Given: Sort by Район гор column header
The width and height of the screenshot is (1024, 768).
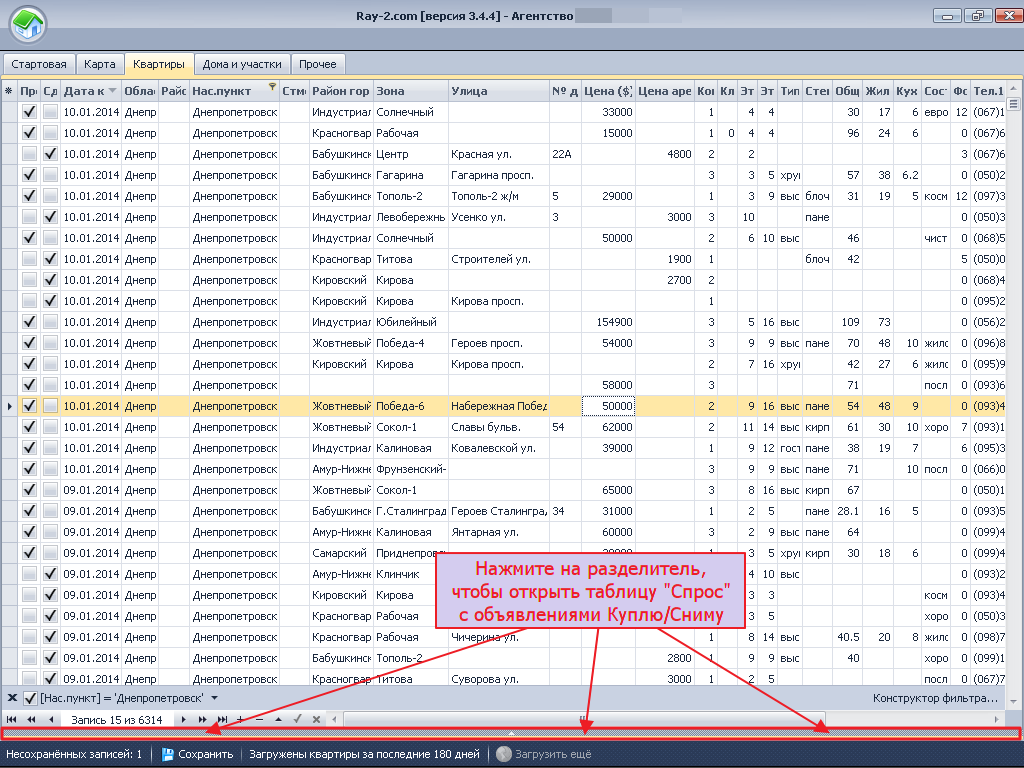Looking at the screenshot, I should 340,91.
